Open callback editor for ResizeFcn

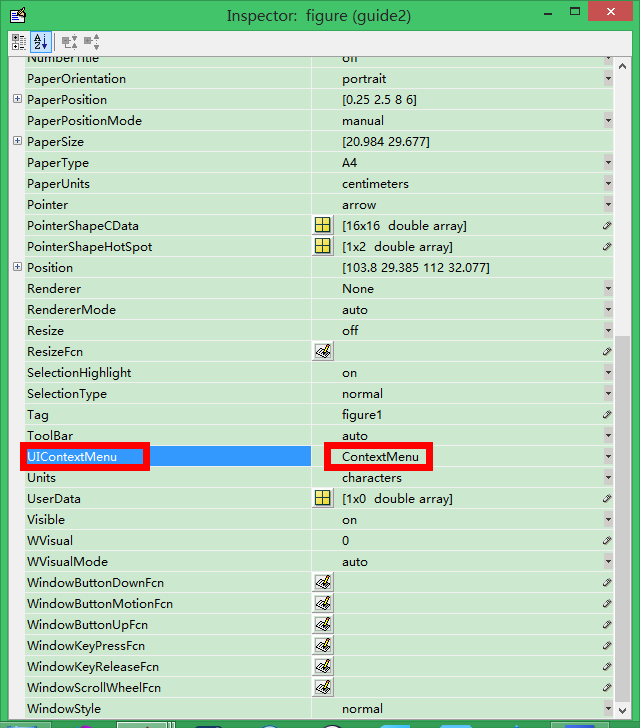tap(323, 351)
